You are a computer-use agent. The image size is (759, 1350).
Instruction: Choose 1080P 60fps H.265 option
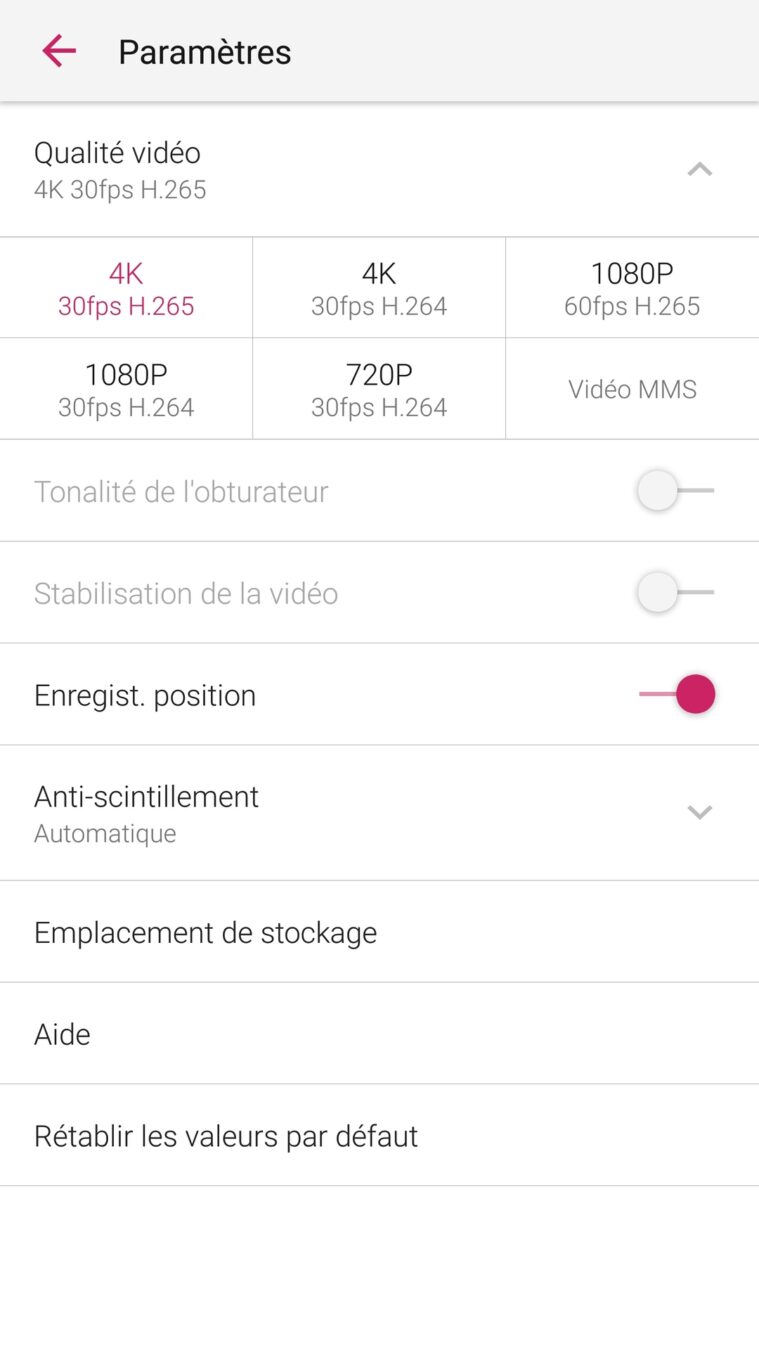[x=632, y=289]
